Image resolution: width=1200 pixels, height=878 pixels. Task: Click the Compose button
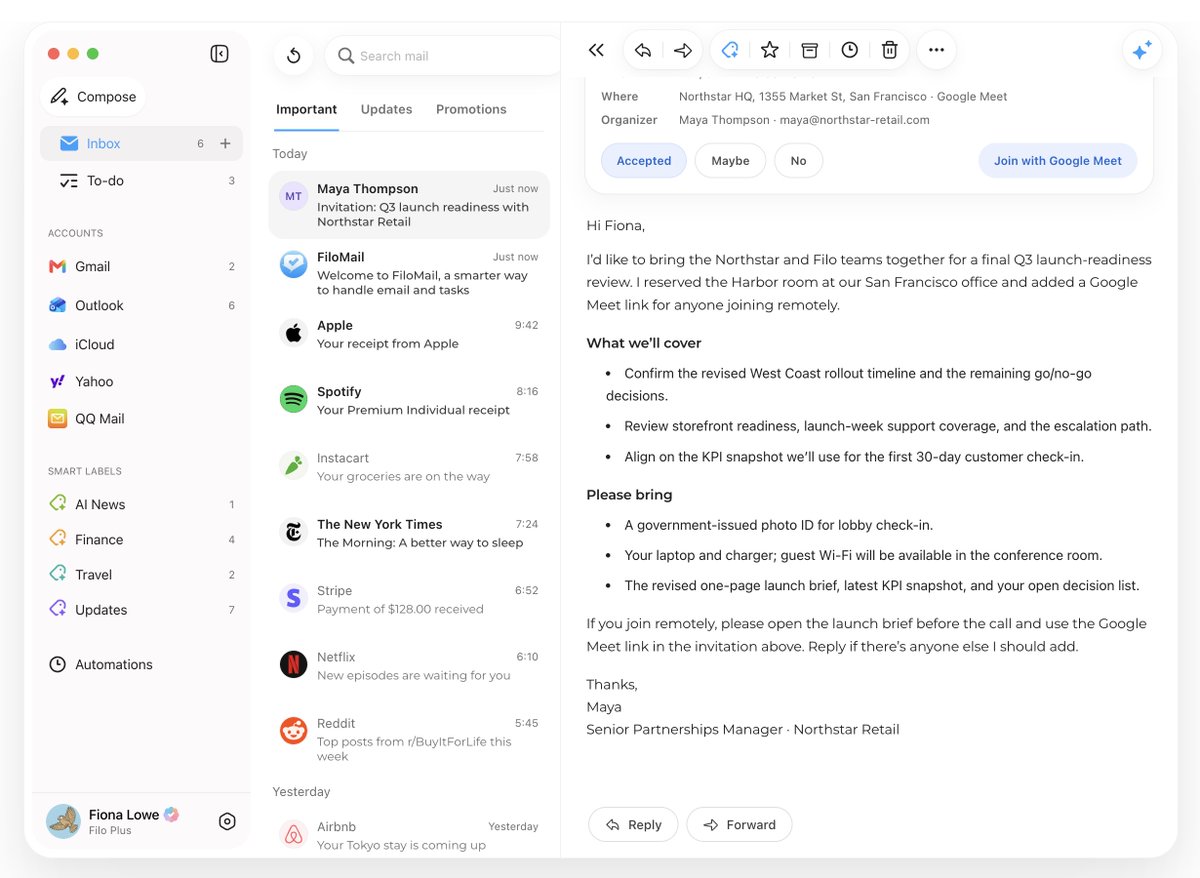(x=93, y=97)
